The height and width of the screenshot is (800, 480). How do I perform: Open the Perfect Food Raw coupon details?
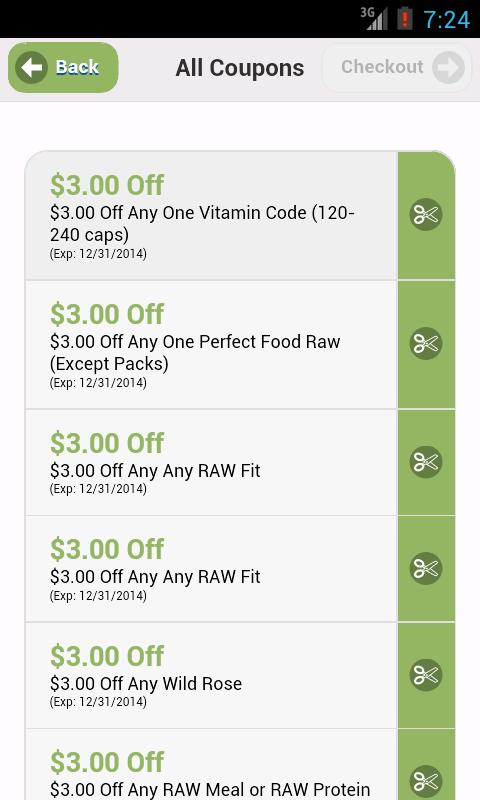tap(211, 345)
